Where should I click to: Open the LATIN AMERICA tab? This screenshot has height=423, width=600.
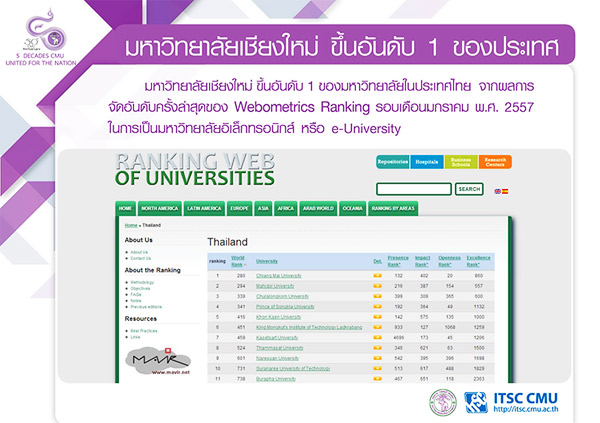point(204,208)
